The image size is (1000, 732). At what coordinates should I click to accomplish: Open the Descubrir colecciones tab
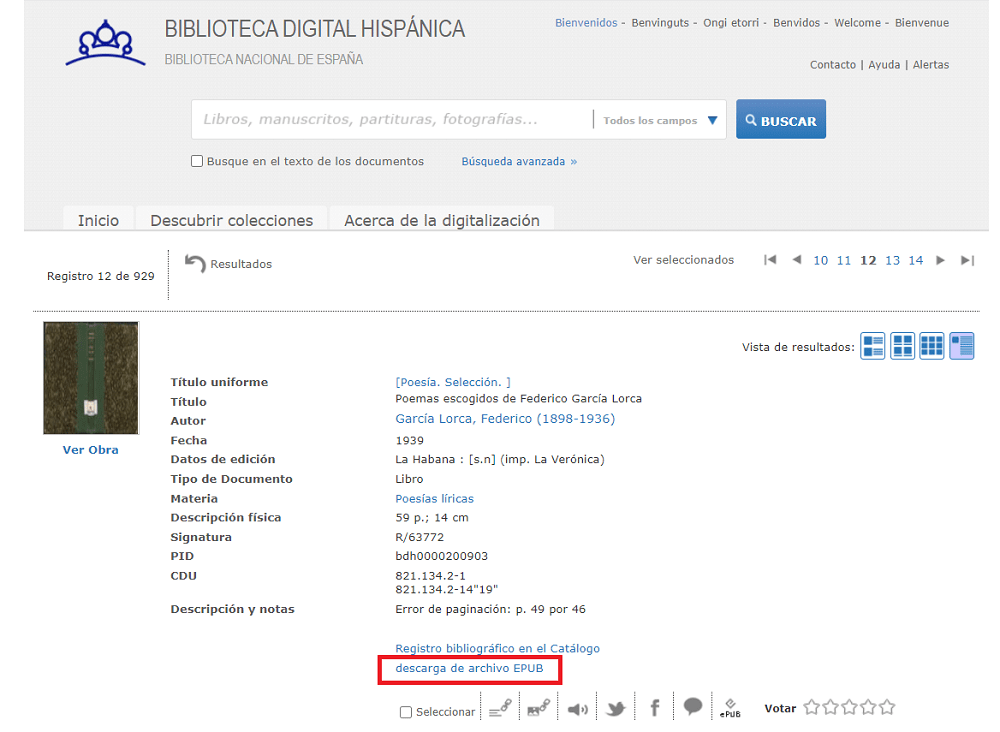tap(232, 220)
